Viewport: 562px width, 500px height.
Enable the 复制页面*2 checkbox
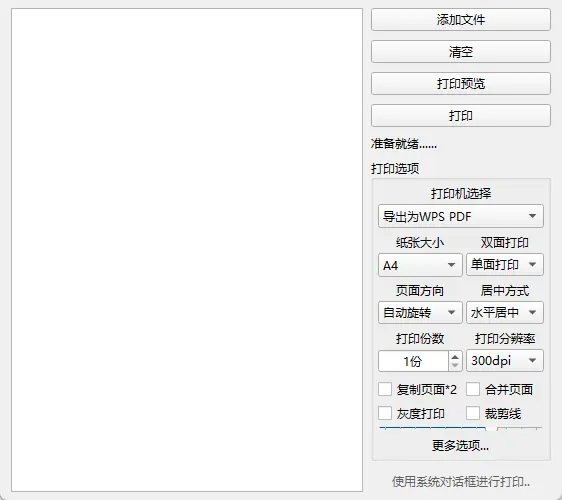tap(385, 389)
